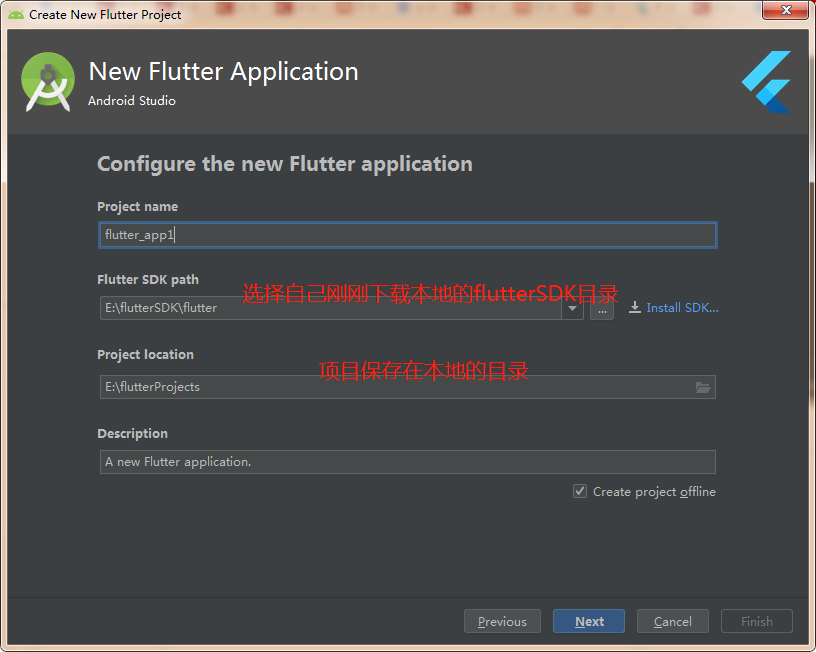Image resolution: width=816 pixels, height=652 pixels.
Task: Click the 'Configure the new Flutter application' heading
Action: [285, 164]
